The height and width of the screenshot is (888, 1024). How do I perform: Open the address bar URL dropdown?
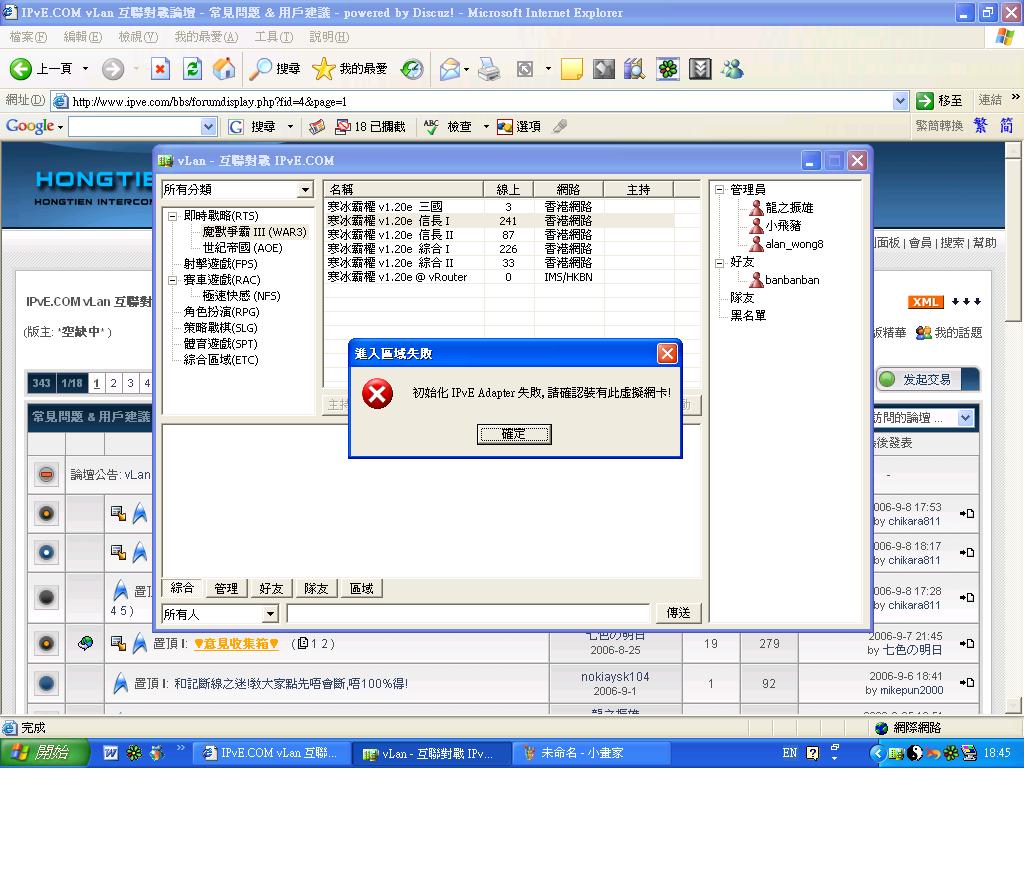pos(900,101)
